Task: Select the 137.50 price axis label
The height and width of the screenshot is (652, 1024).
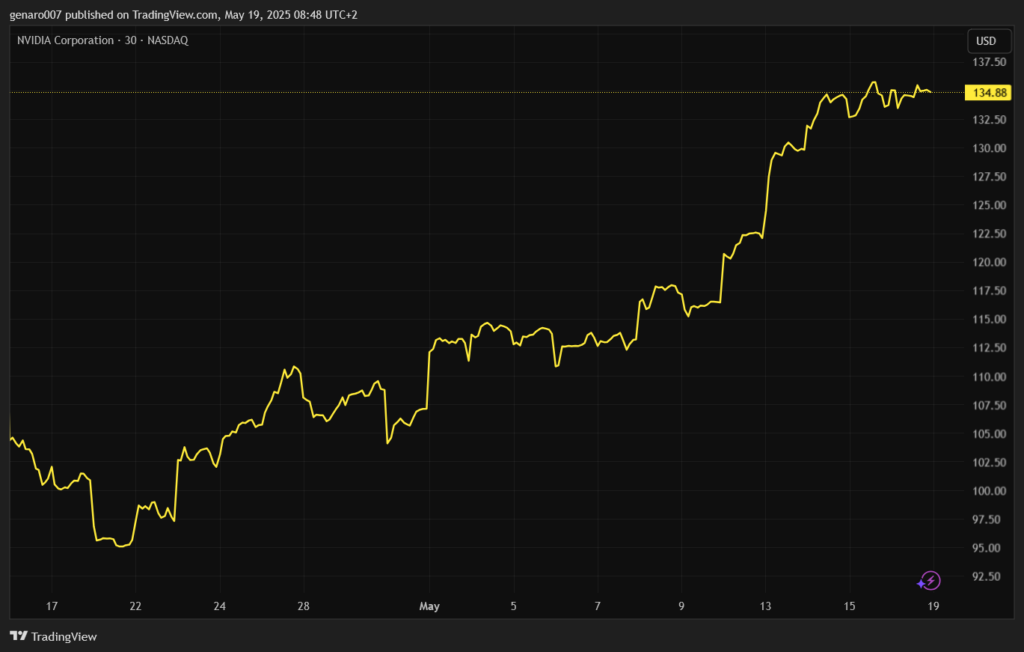Action: (x=988, y=62)
